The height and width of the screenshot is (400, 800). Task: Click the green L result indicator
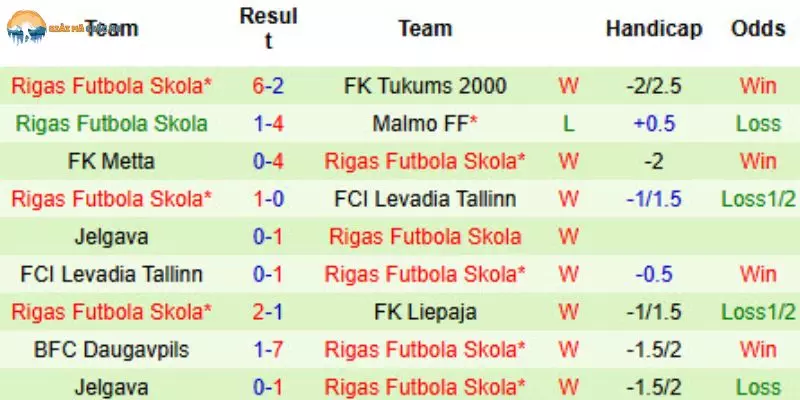[x=568, y=123]
